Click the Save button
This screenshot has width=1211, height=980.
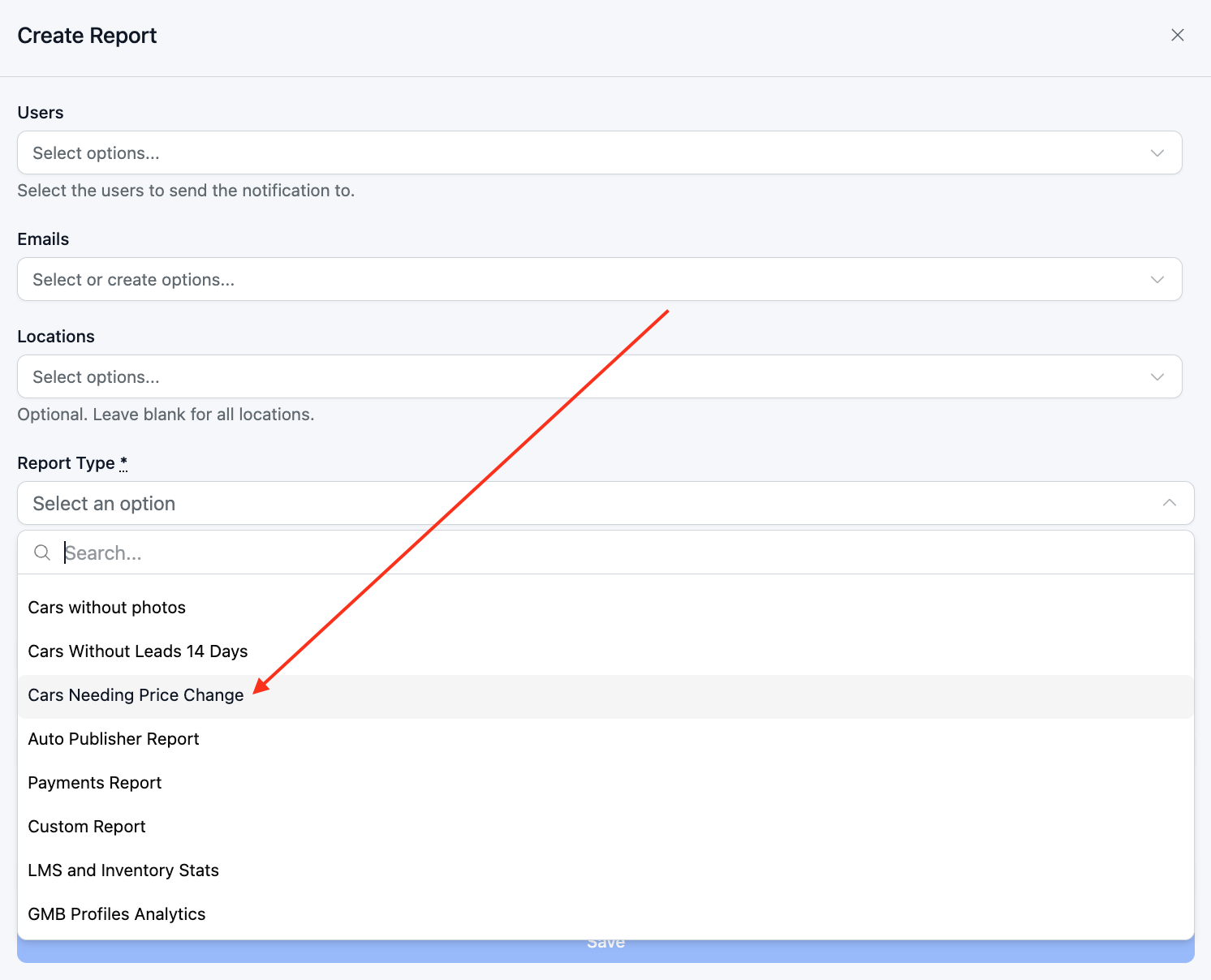click(605, 950)
